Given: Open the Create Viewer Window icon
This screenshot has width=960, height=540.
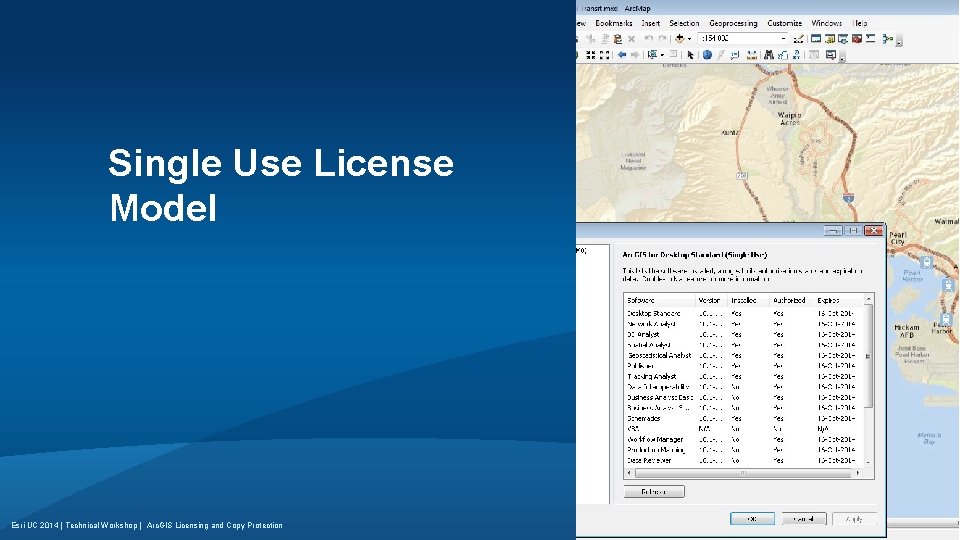Looking at the screenshot, I should pyautogui.click(x=831, y=55).
